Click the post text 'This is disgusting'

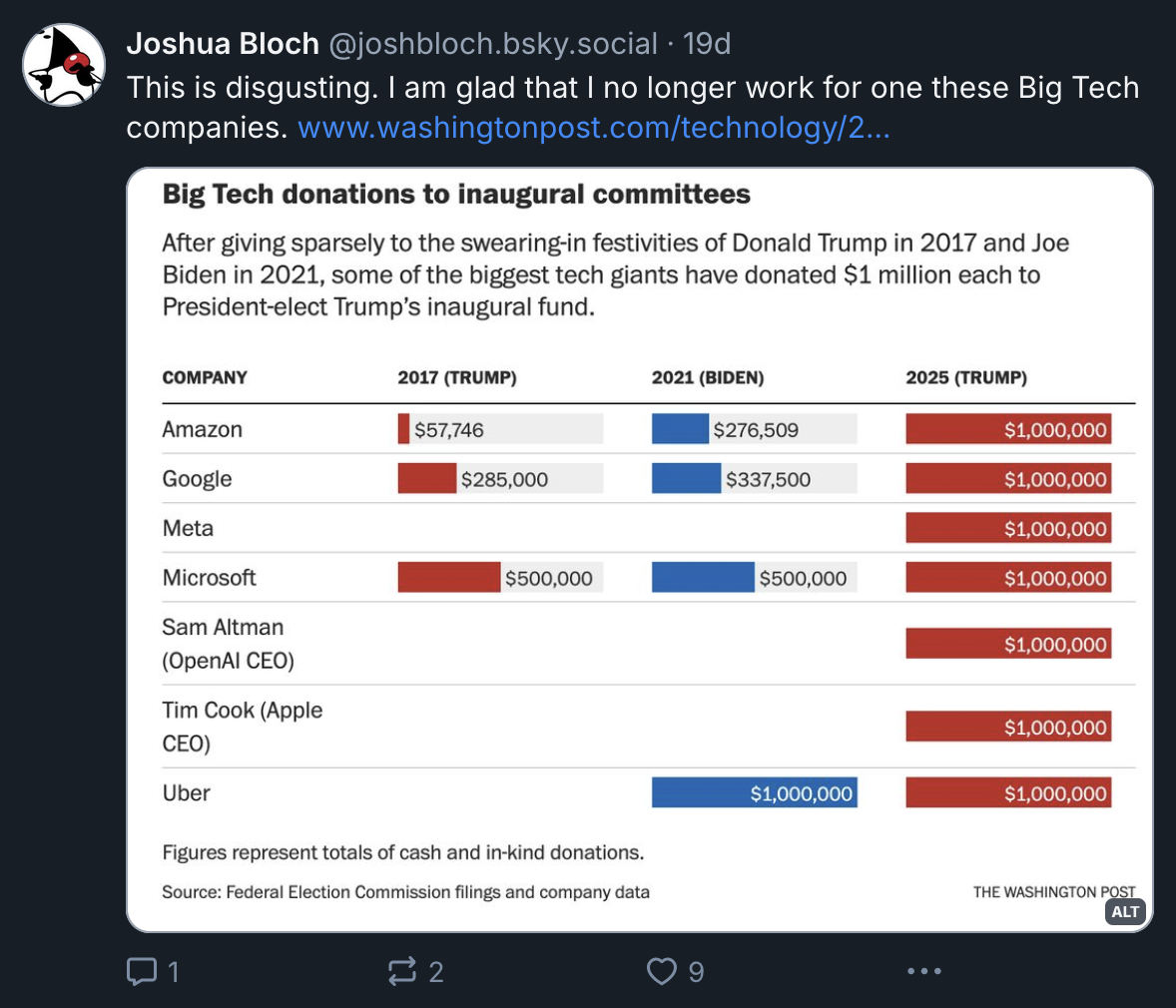252,88
